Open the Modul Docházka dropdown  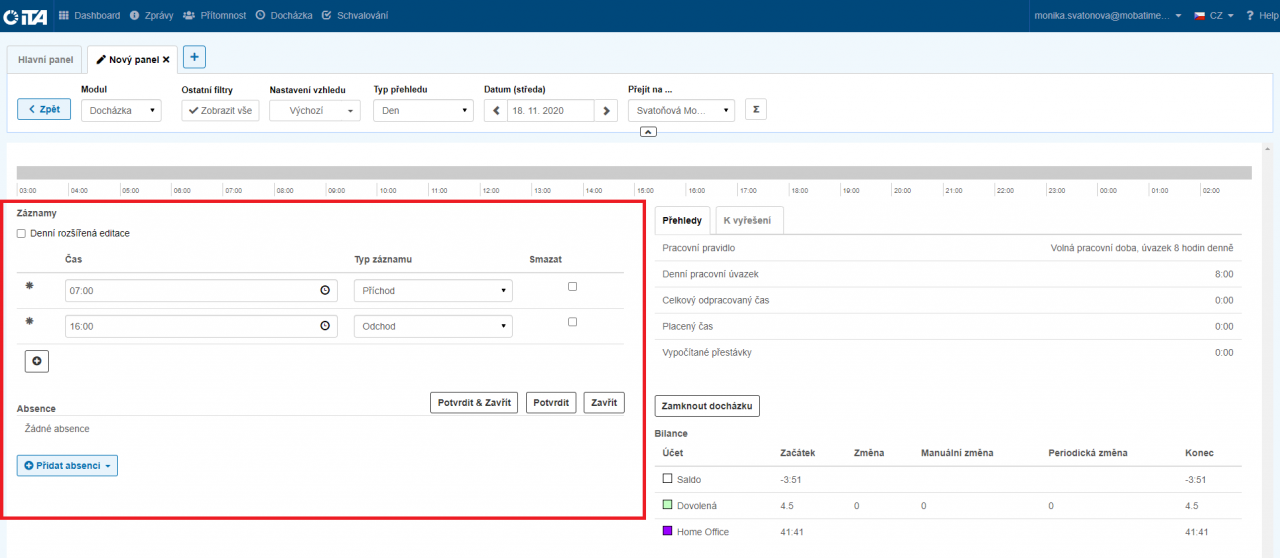[121, 111]
